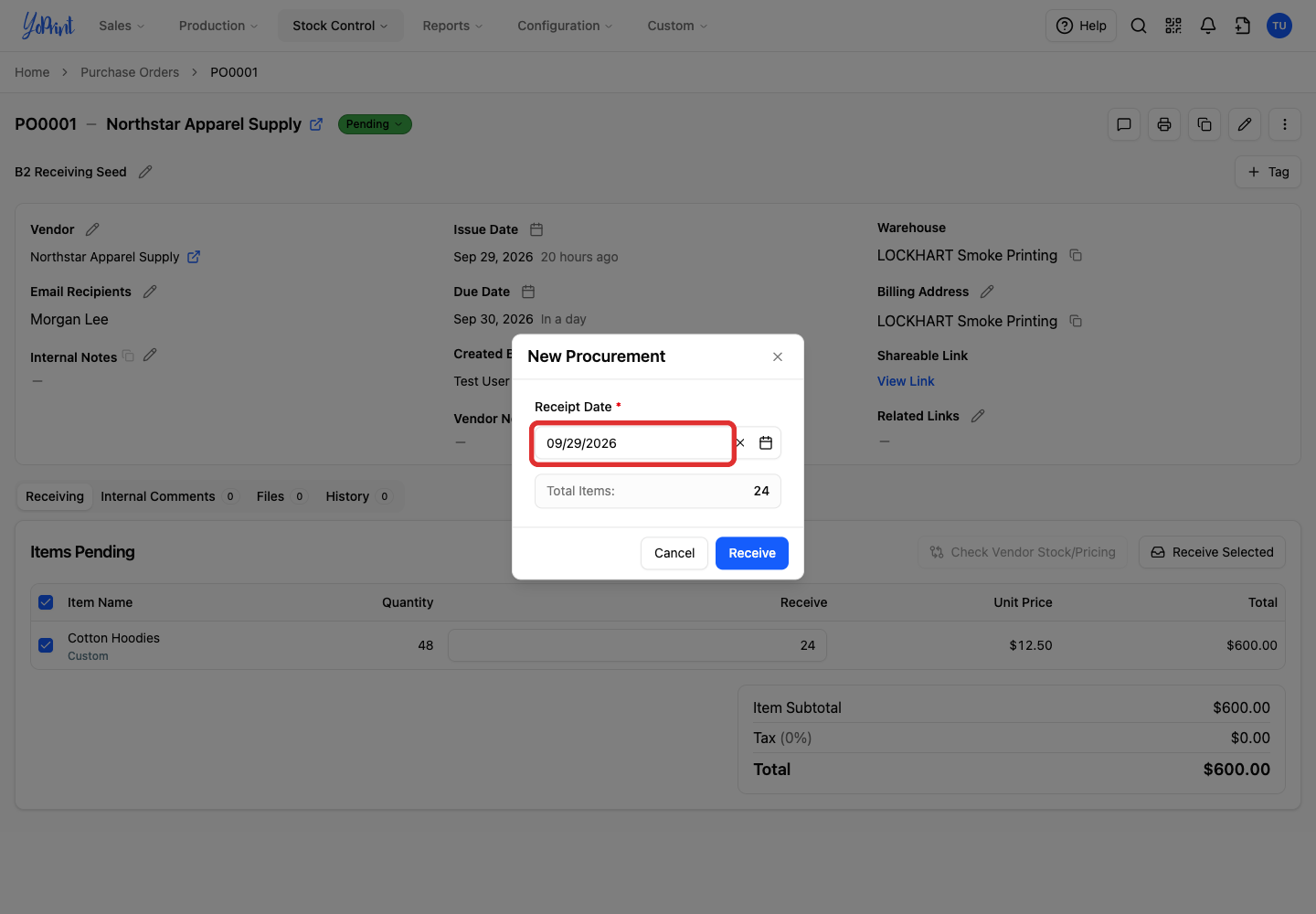Open the QR code scanner icon
This screenshot has height=914, width=1316.
coord(1173,26)
